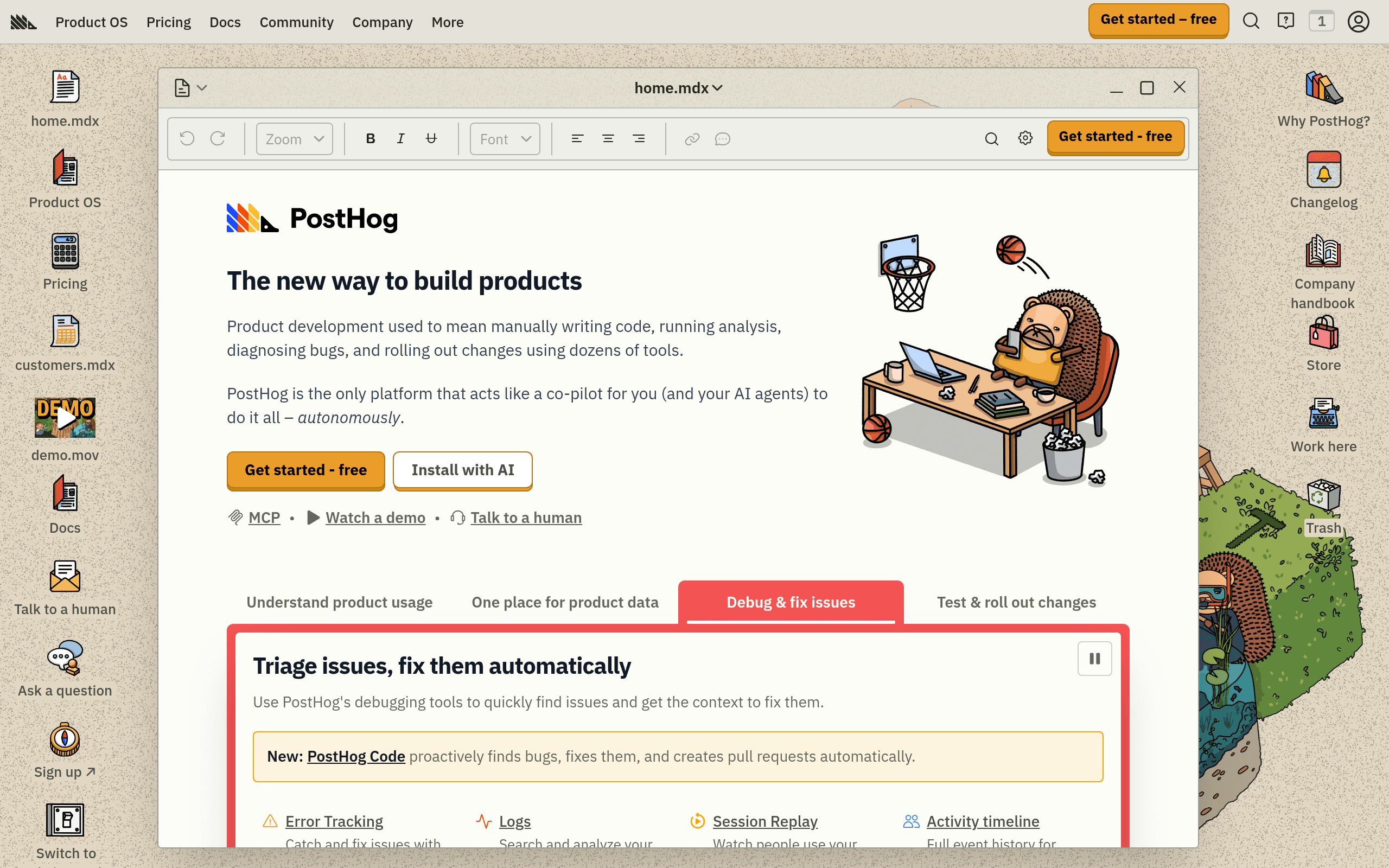Open the More menu
1389x868 pixels.
pyautogui.click(x=448, y=22)
